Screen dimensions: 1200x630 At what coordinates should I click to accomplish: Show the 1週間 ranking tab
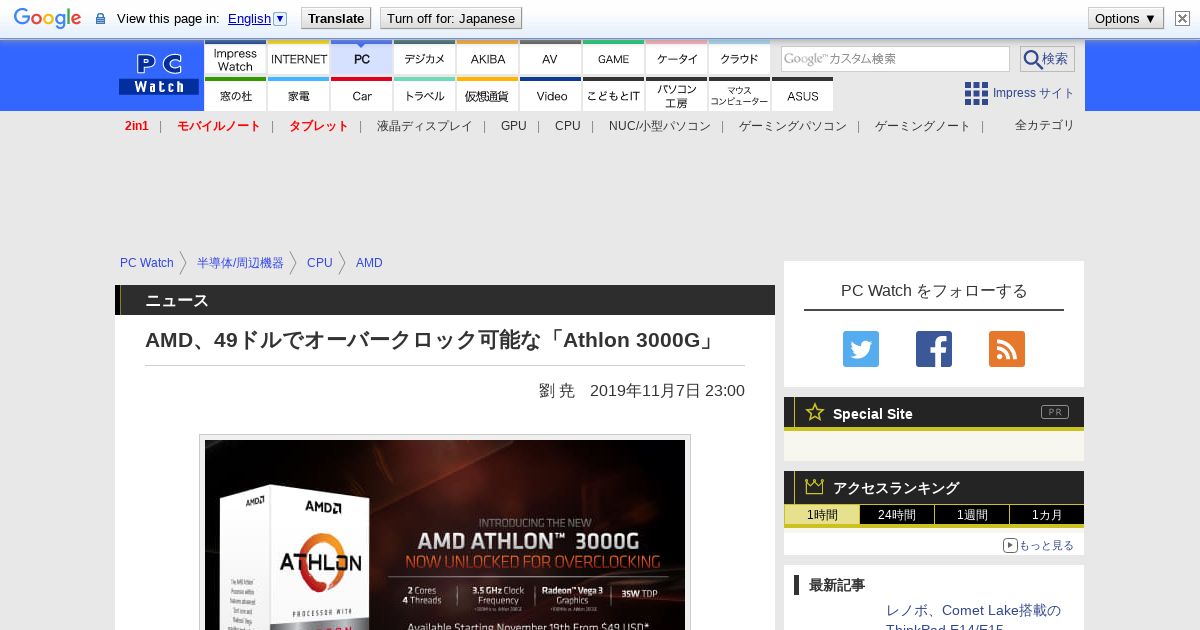tap(972, 515)
